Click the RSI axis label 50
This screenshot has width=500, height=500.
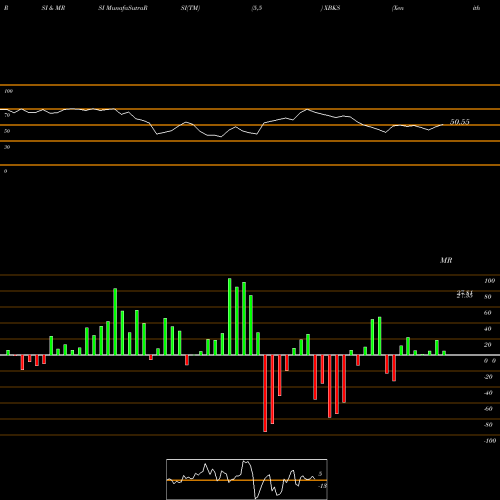[7, 131]
